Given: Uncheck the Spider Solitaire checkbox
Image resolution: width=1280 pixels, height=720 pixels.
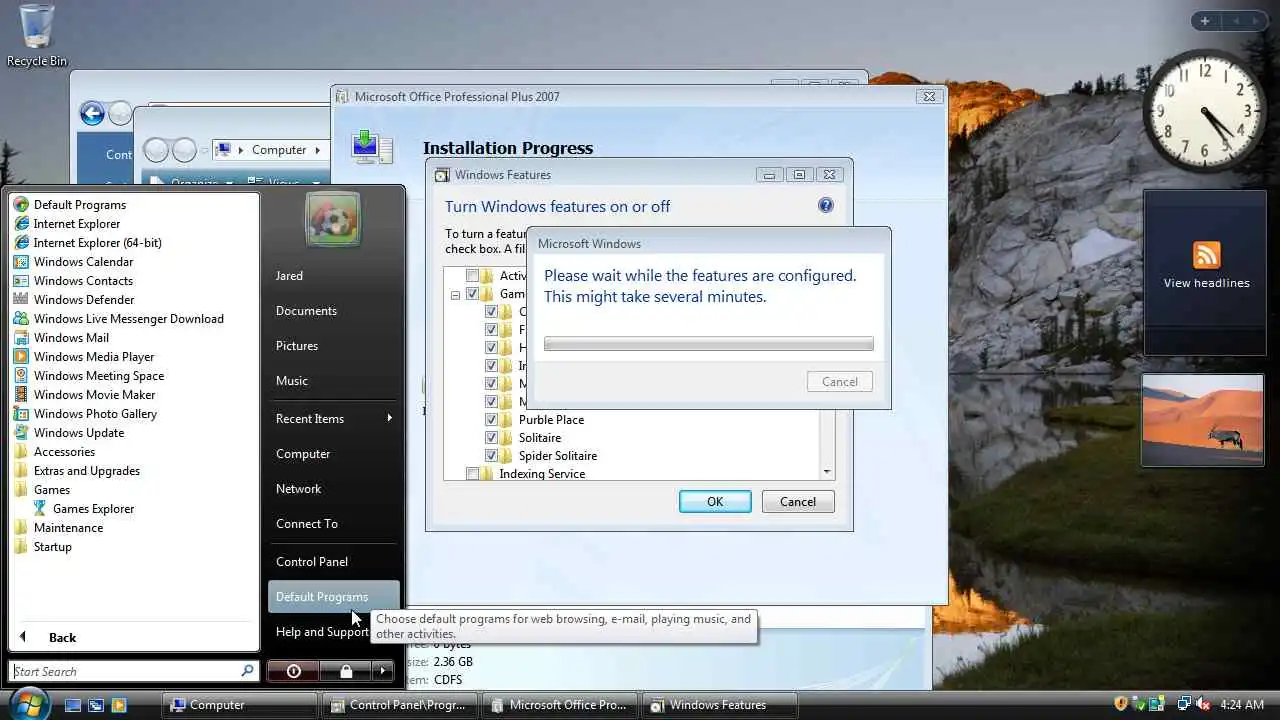Looking at the screenshot, I should pos(491,456).
